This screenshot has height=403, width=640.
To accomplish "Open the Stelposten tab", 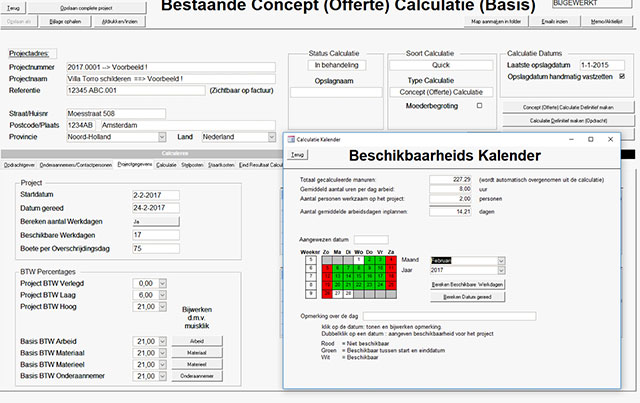I will point(192,163).
